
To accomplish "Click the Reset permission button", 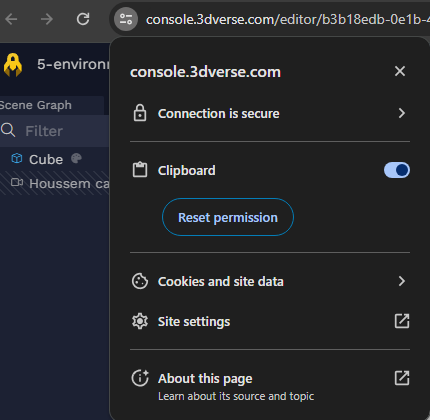I will click(228, 217).
